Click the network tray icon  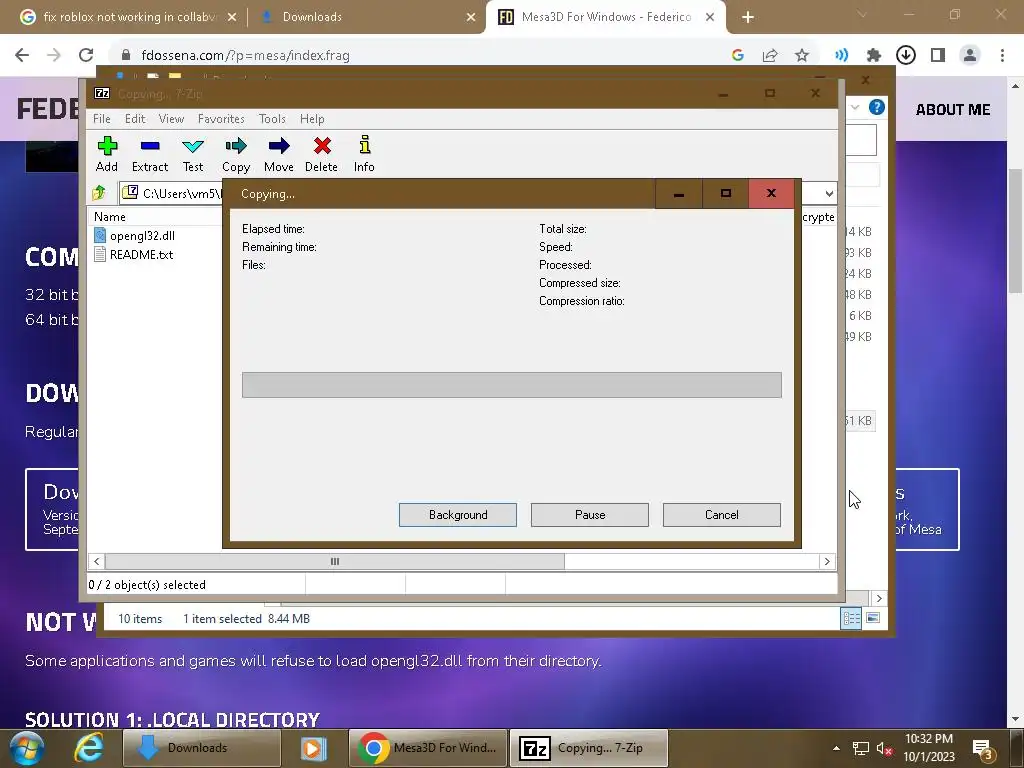(x=861, y=749)
